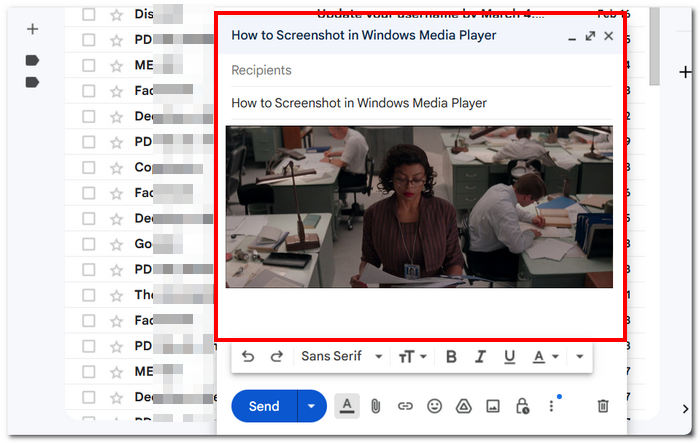Attach files with the paperclip icon

376,406
